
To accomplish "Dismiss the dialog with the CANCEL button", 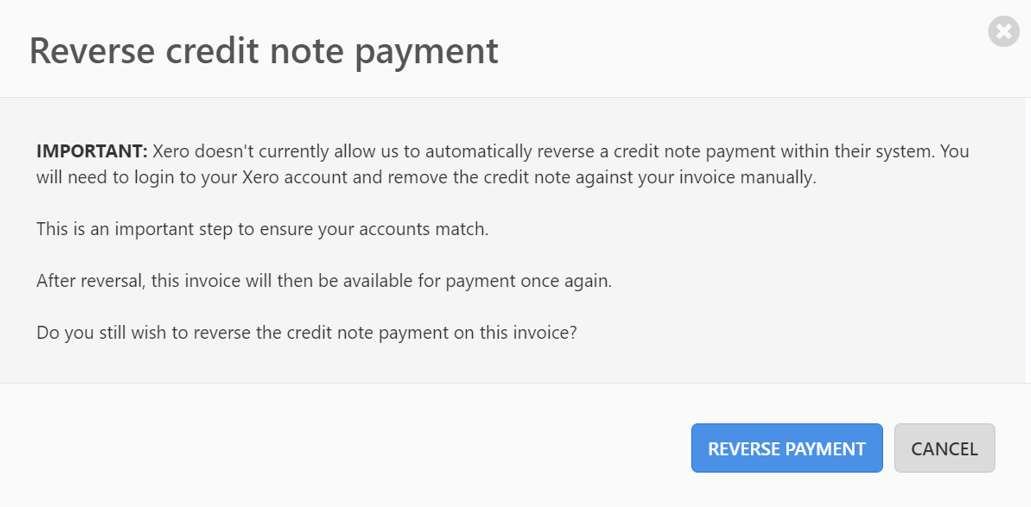I will [944, 448].
